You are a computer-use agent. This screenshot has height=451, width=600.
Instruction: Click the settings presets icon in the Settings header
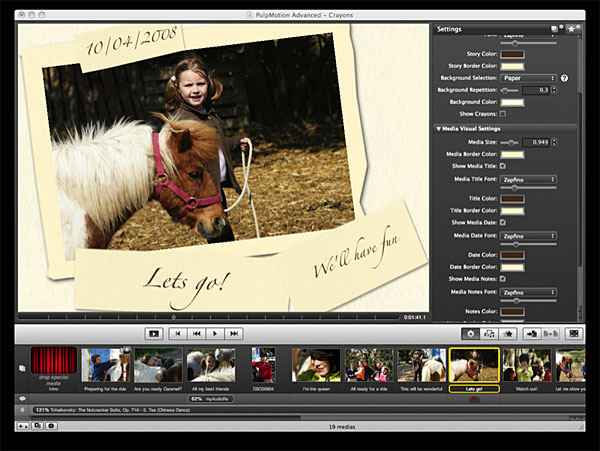click(556, 29)
